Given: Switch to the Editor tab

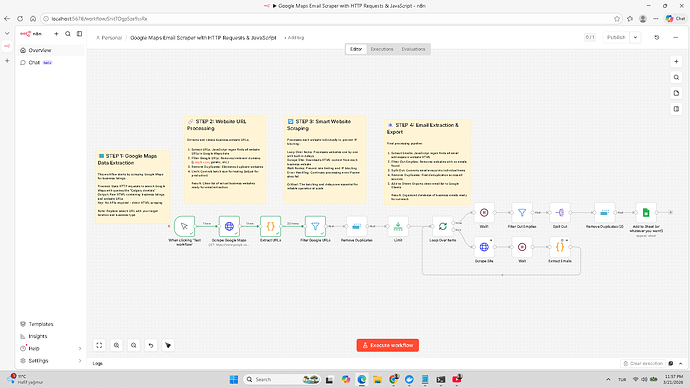Looking at the screenshot, I should point(356,49).
